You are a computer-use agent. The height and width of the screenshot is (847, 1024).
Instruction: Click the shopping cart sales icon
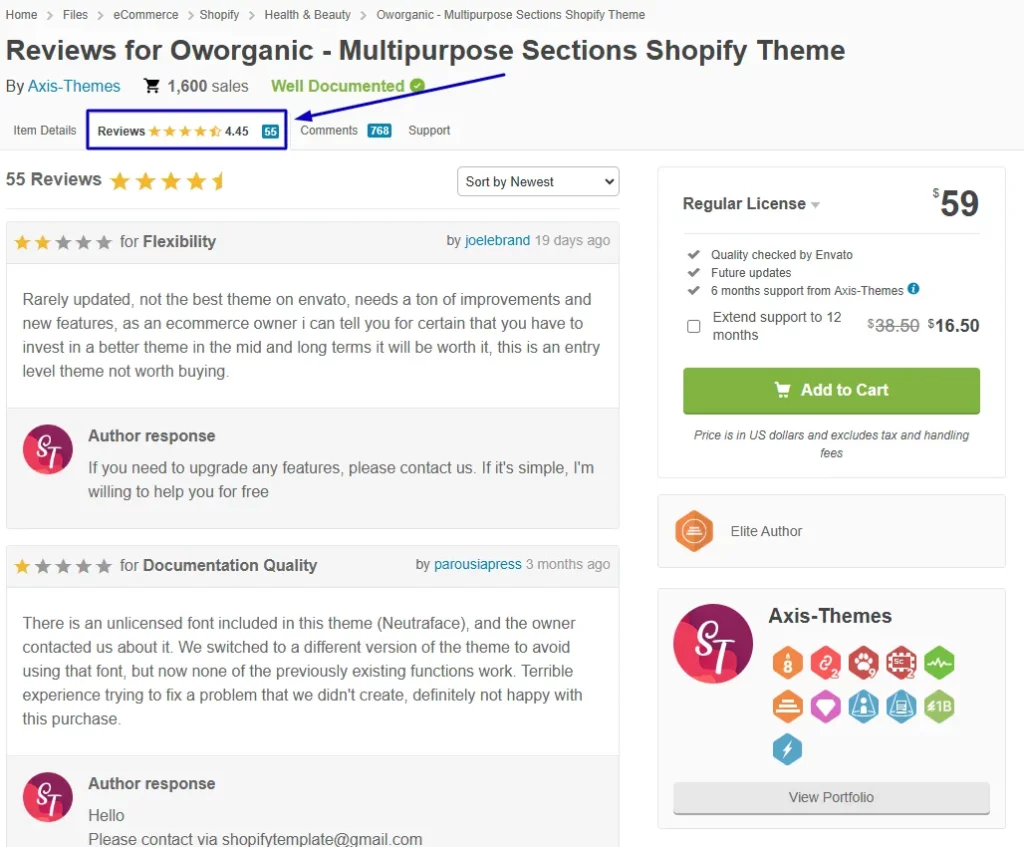152,86
